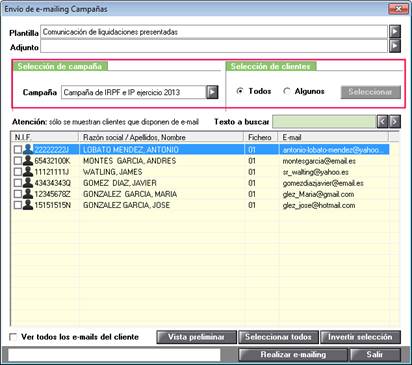The height and width of the screenshot is (365, 412).
Task: Click NIF 43434343Q
Action: point(53,183)
